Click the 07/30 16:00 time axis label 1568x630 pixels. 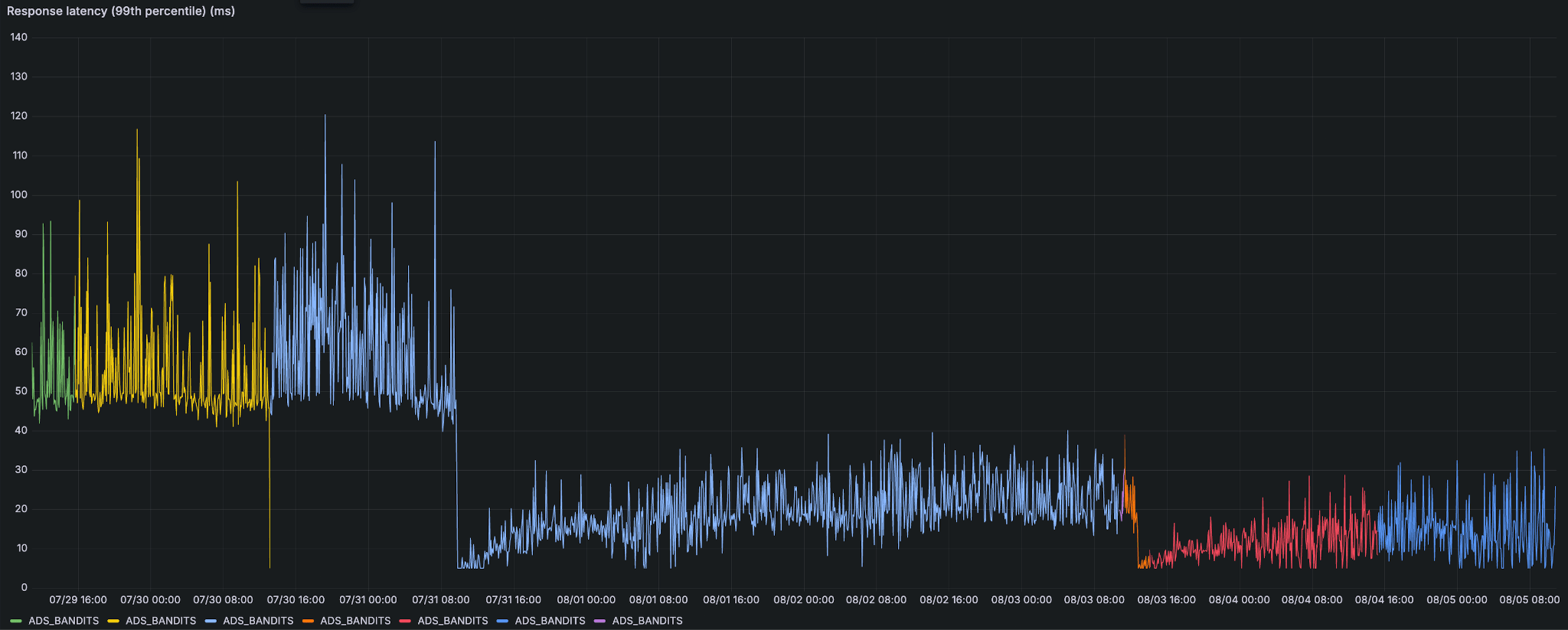click(x=296, y=600)
